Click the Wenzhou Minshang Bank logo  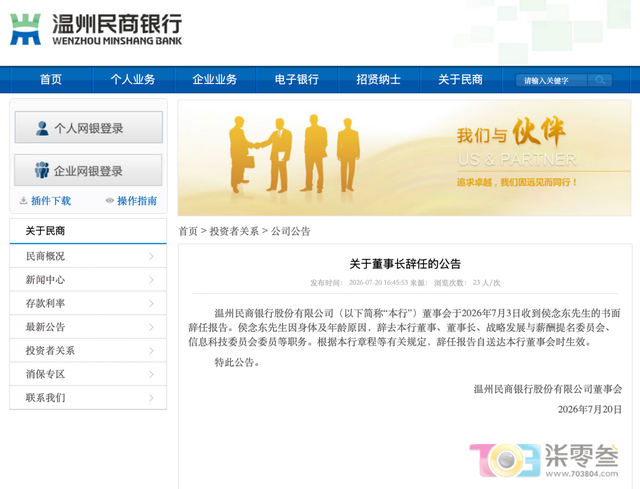[96, 29]
